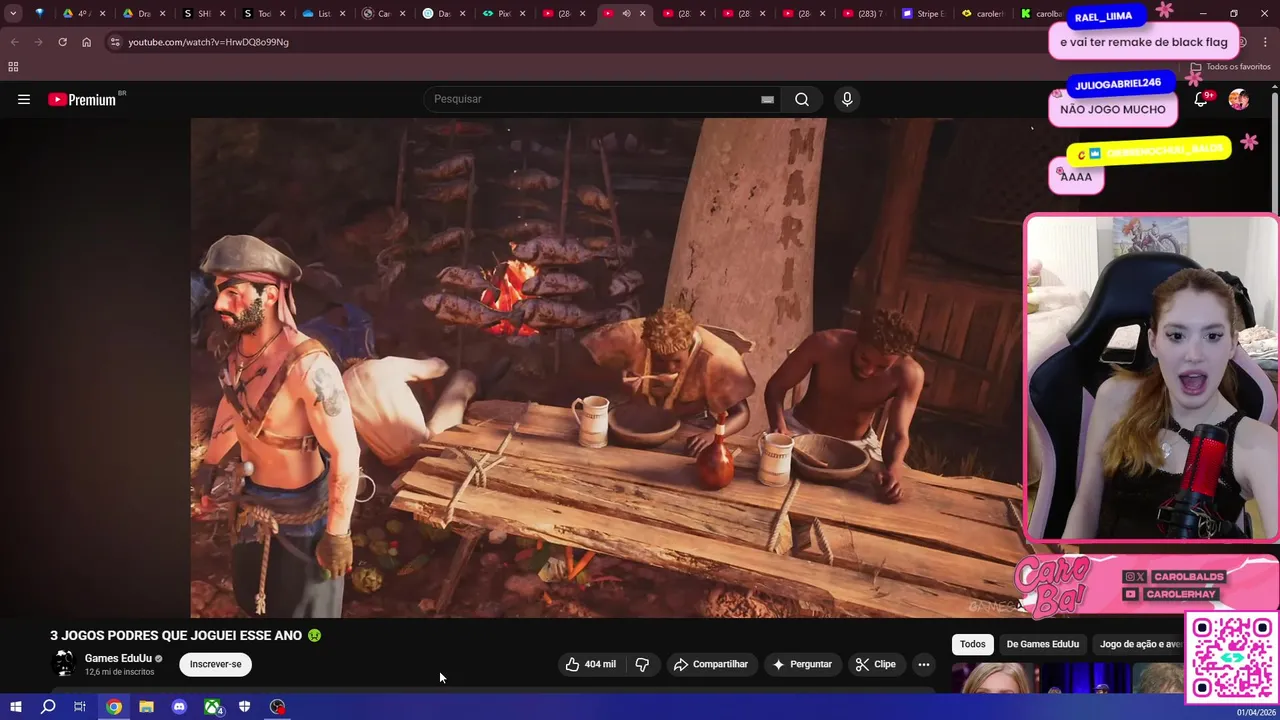Mute the playing tab via speaker icon
Viewport: 1280px width, 720px height.
coord(626,14)
